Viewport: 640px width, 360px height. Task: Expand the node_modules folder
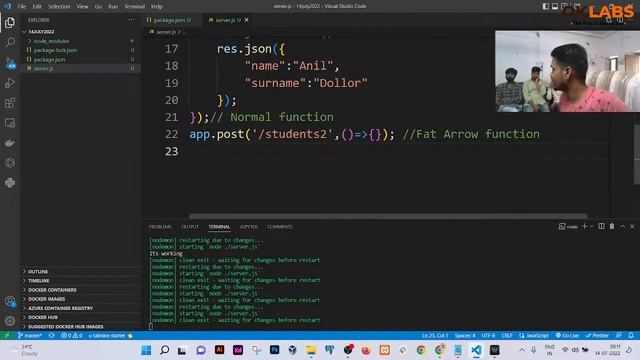80,41
